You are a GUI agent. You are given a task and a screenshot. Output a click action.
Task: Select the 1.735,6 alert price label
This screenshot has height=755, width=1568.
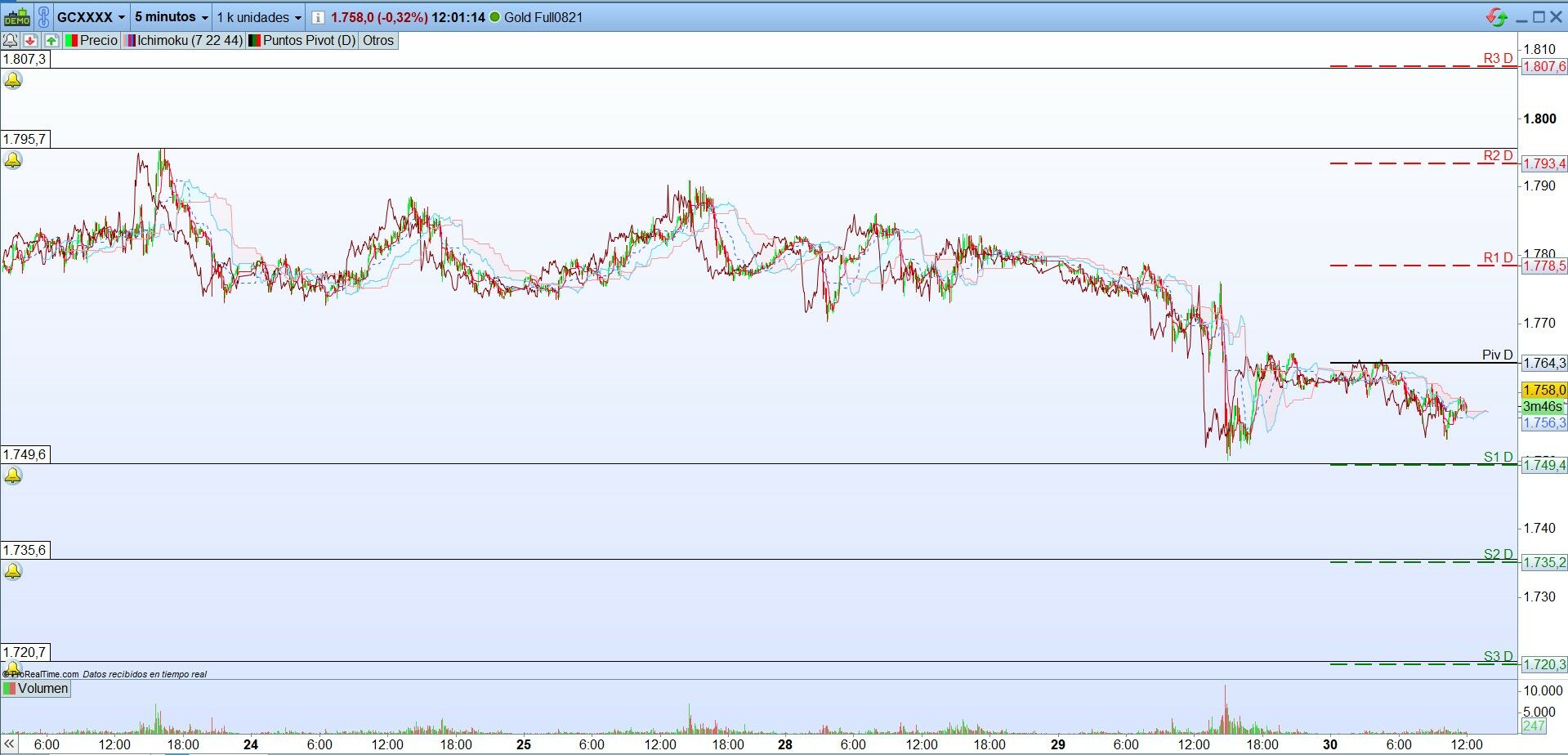25,550
